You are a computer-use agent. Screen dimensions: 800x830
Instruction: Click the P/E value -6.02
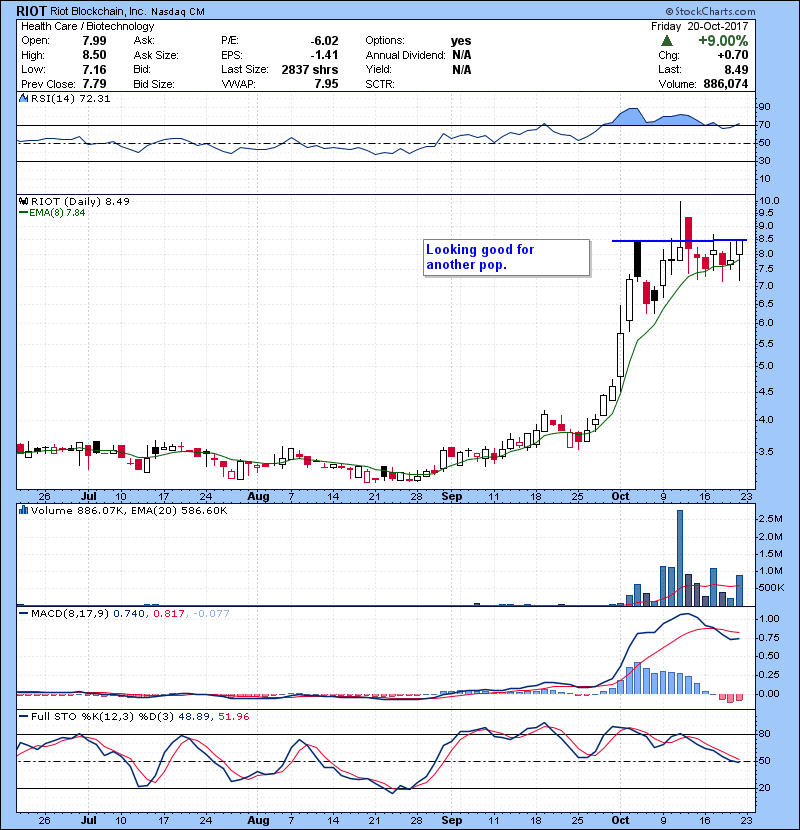324,41
